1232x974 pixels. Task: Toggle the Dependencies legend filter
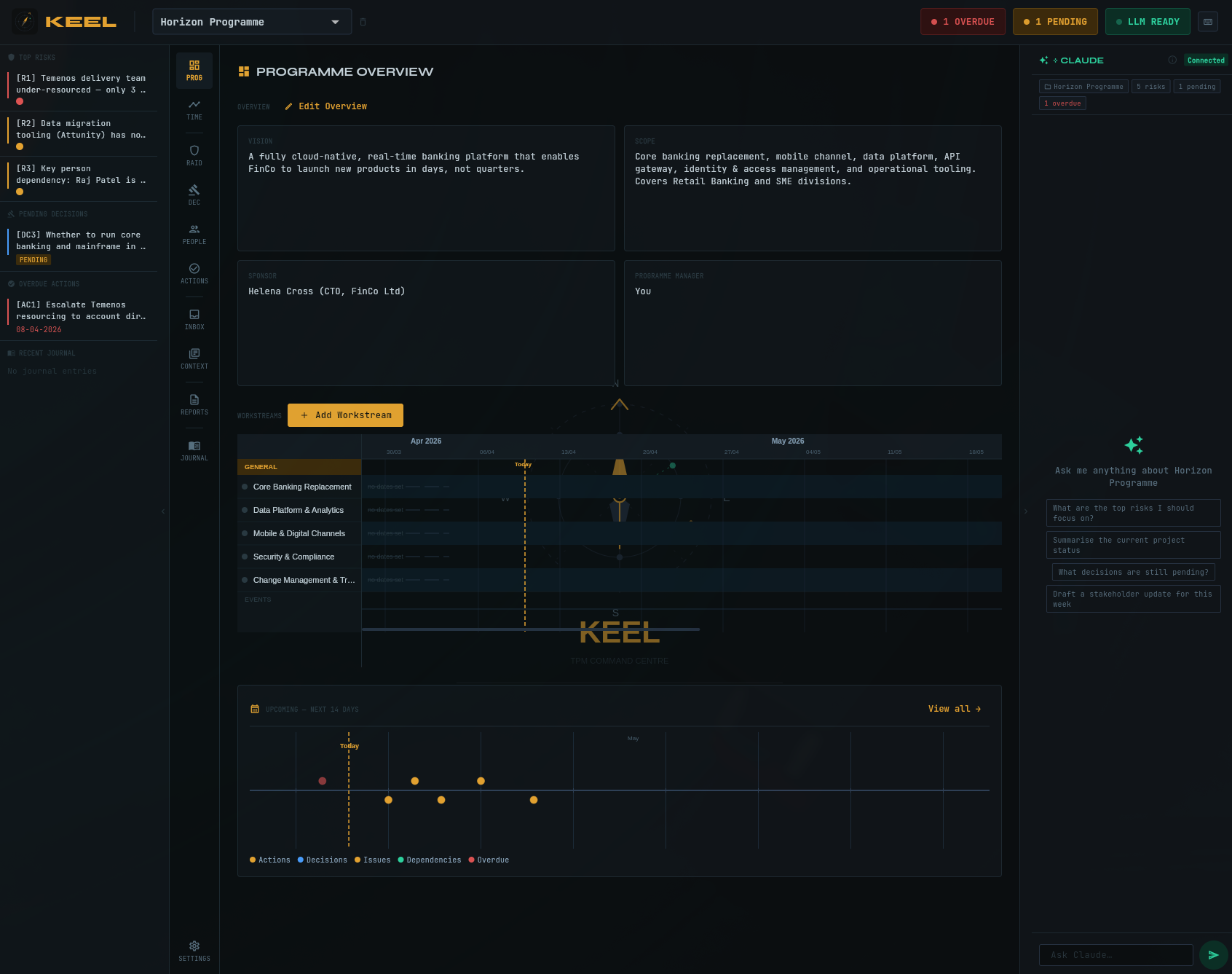[x=430, y=860]
